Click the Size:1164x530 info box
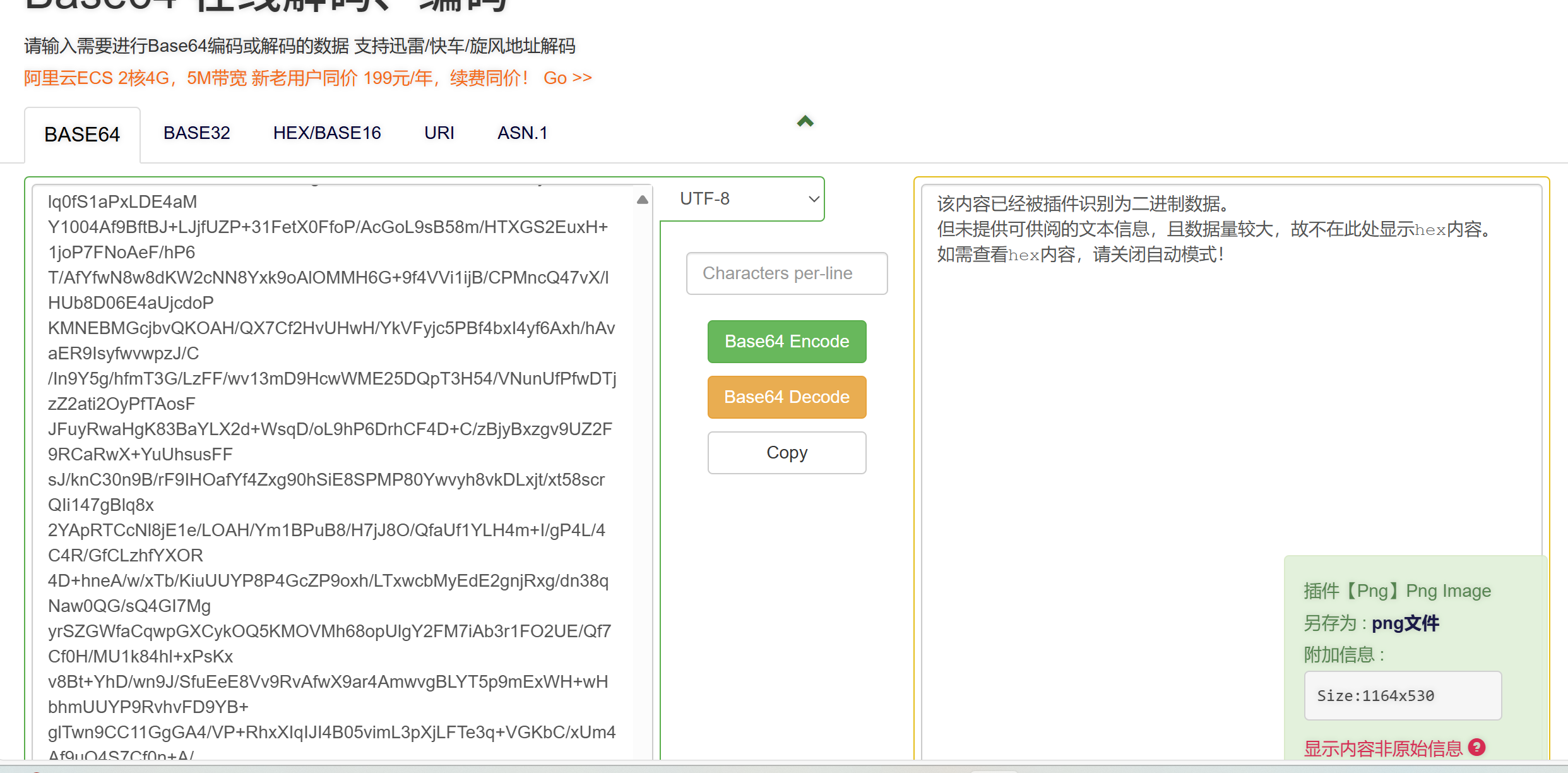Viewport: 1568px width, 773px height. pyautogui.click(x=1403, y=695)
